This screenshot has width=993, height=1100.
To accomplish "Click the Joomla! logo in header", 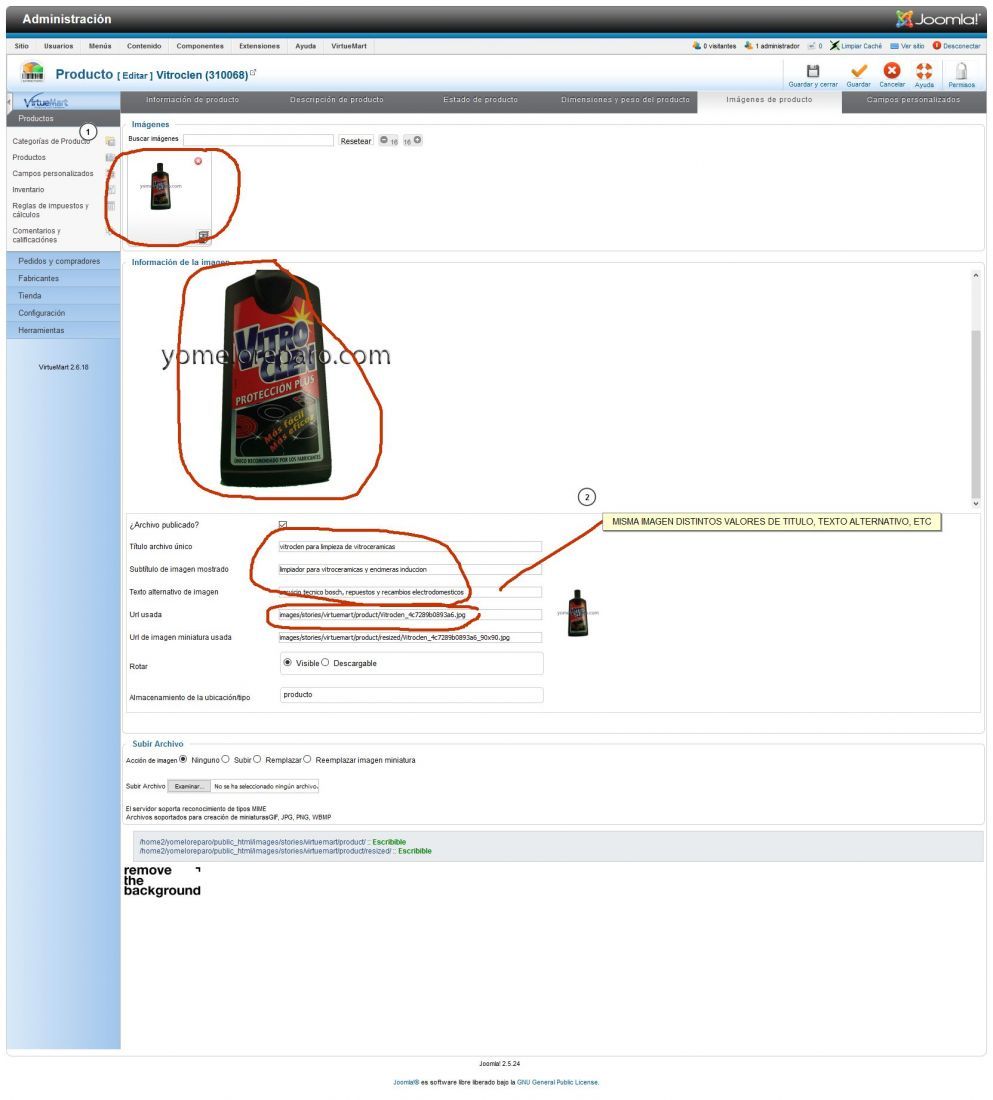I will [x=937, y=19].
